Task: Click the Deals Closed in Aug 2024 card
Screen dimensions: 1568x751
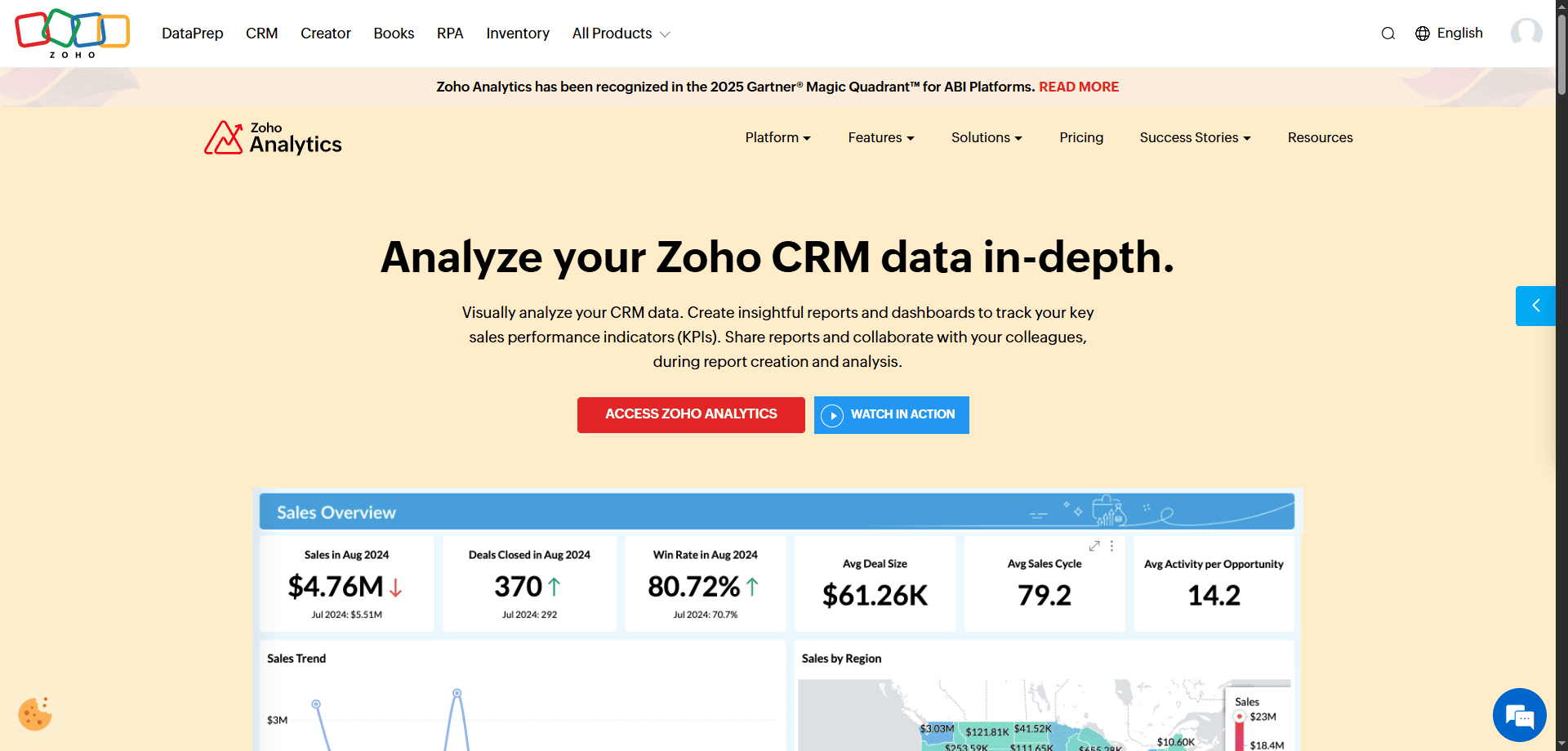Action: 529,583
